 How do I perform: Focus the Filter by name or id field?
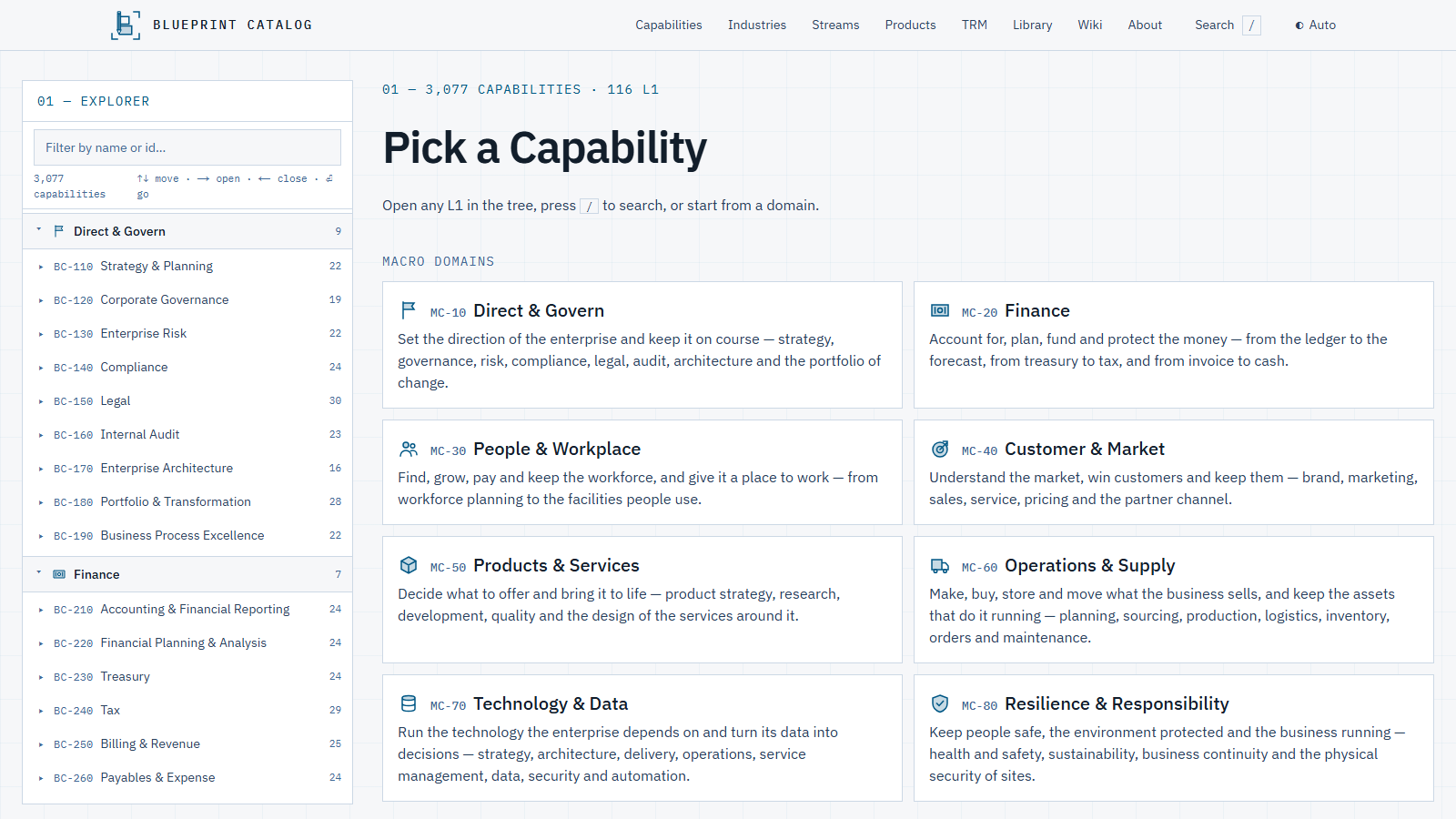(187, 147)
